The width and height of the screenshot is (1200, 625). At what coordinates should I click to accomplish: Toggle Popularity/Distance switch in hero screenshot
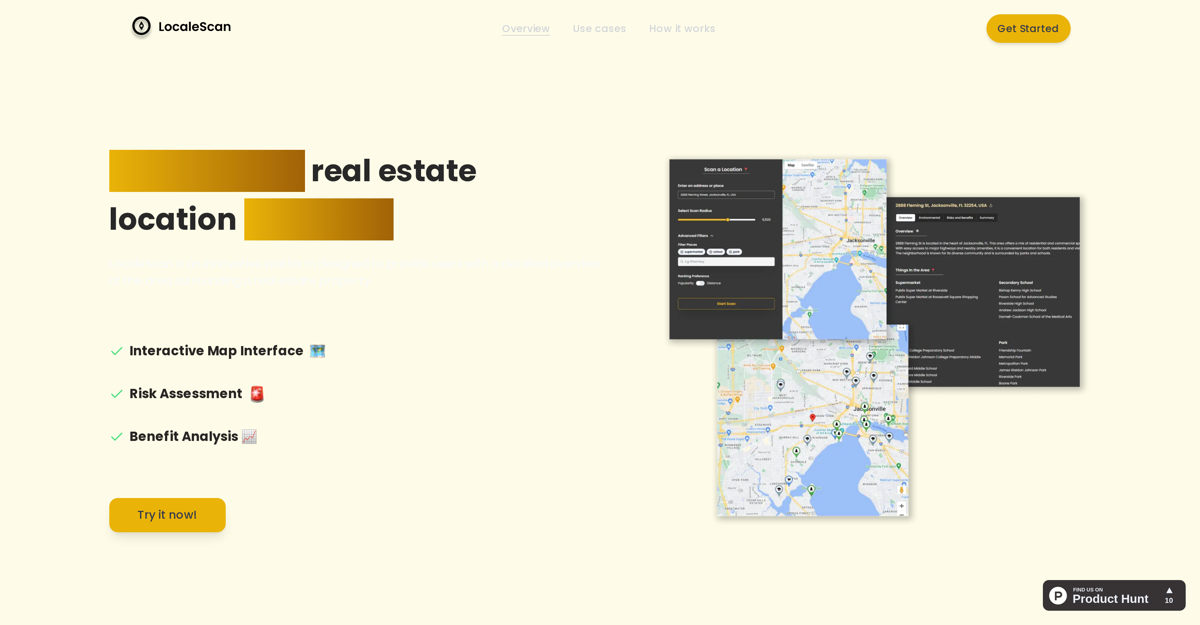pos(700,283)
